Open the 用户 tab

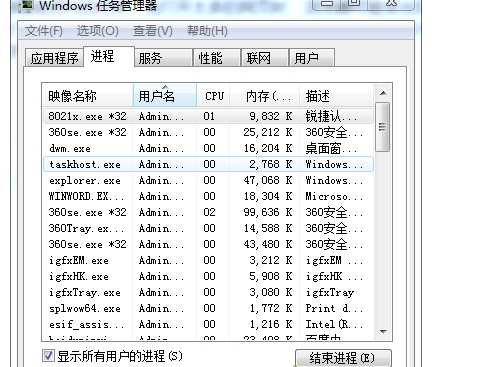[x=312, y=58]
